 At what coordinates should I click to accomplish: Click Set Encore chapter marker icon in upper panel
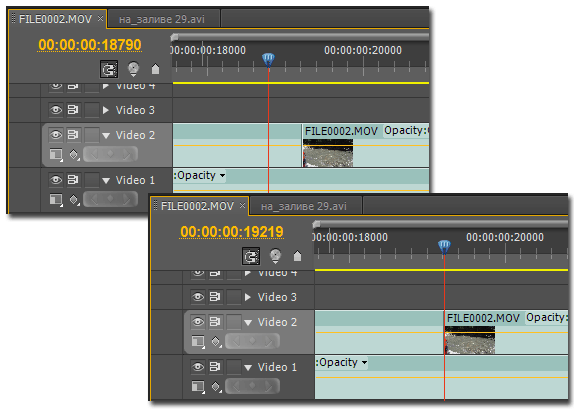(x=133, y=68)
